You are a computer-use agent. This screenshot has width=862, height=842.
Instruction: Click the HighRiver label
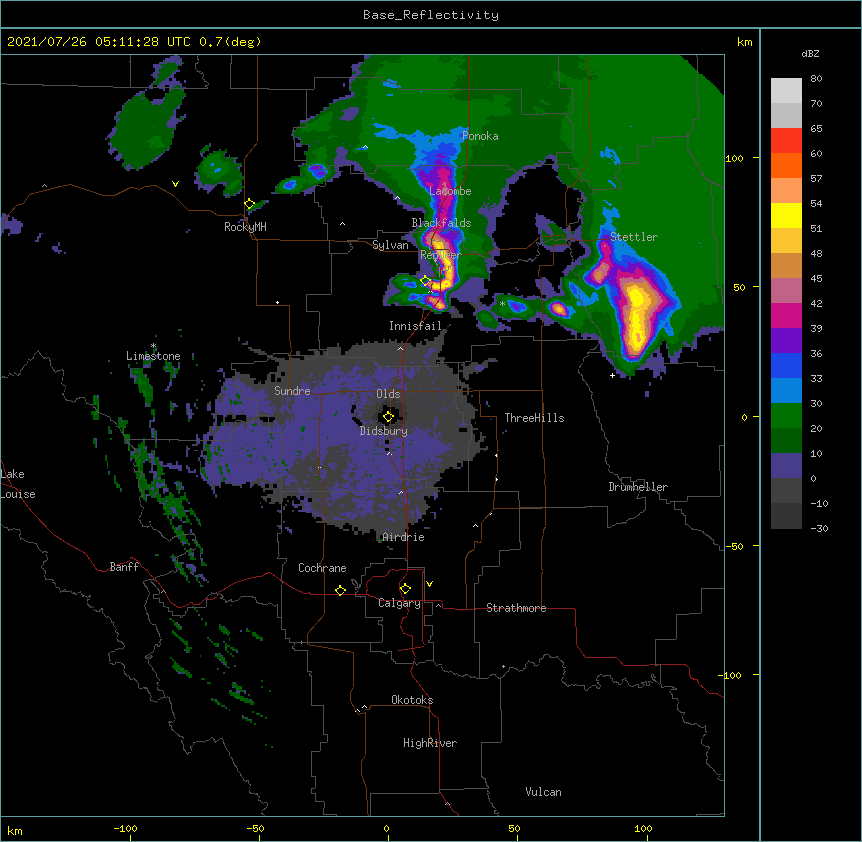coord(430,743)
